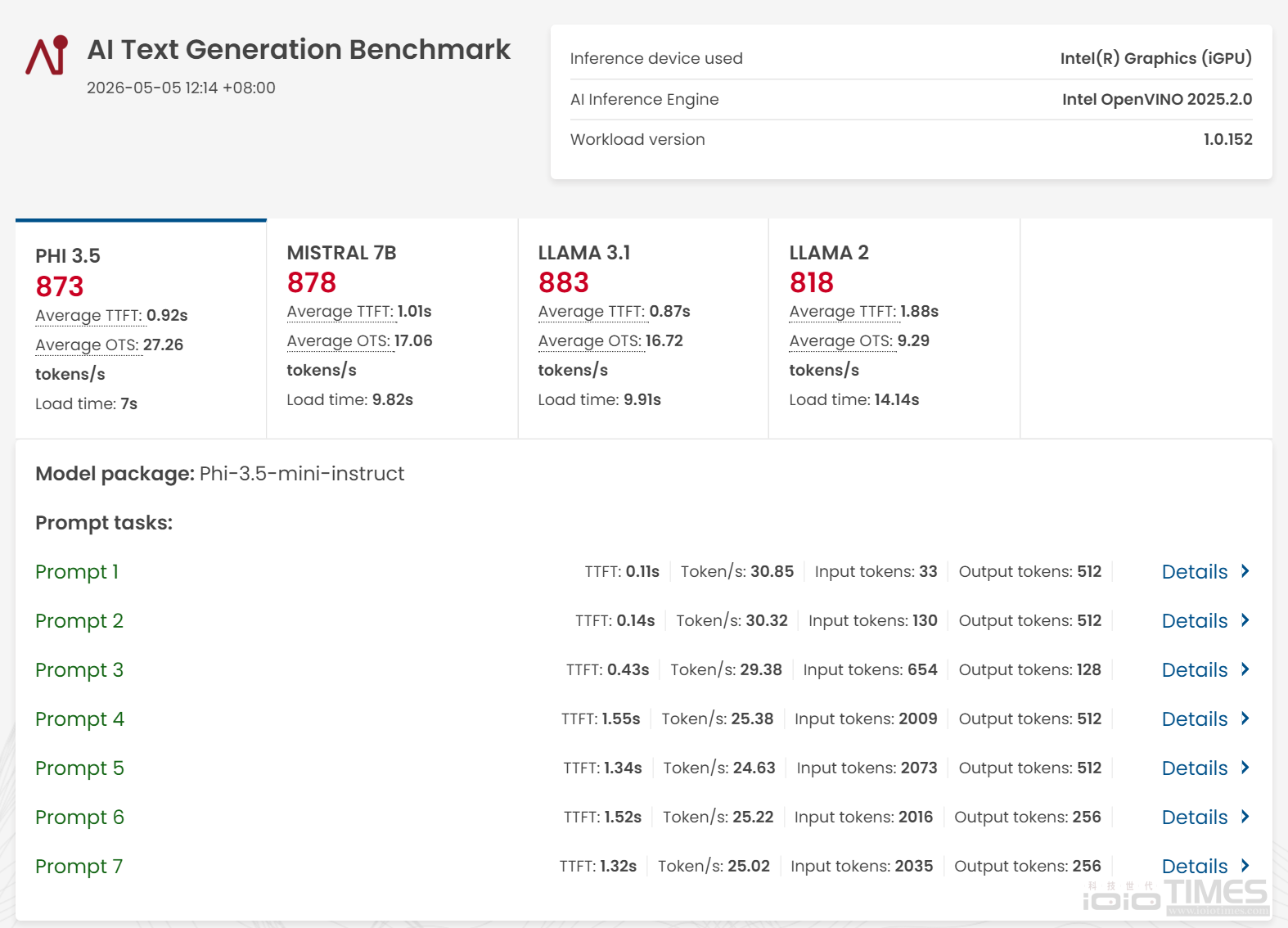Click the MISTRAL 7B 'Average OTS:' label
1288x928 pixels.
339,341
